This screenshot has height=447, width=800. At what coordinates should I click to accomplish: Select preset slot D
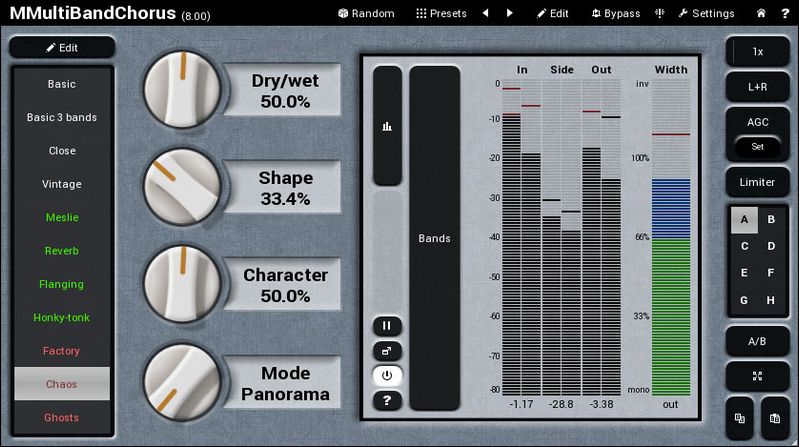(x=771, y=246)
